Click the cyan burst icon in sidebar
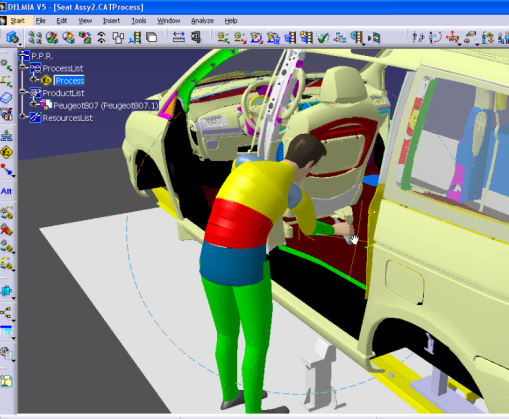Screen dimensions: 509x419 click(x=6, y=290)
